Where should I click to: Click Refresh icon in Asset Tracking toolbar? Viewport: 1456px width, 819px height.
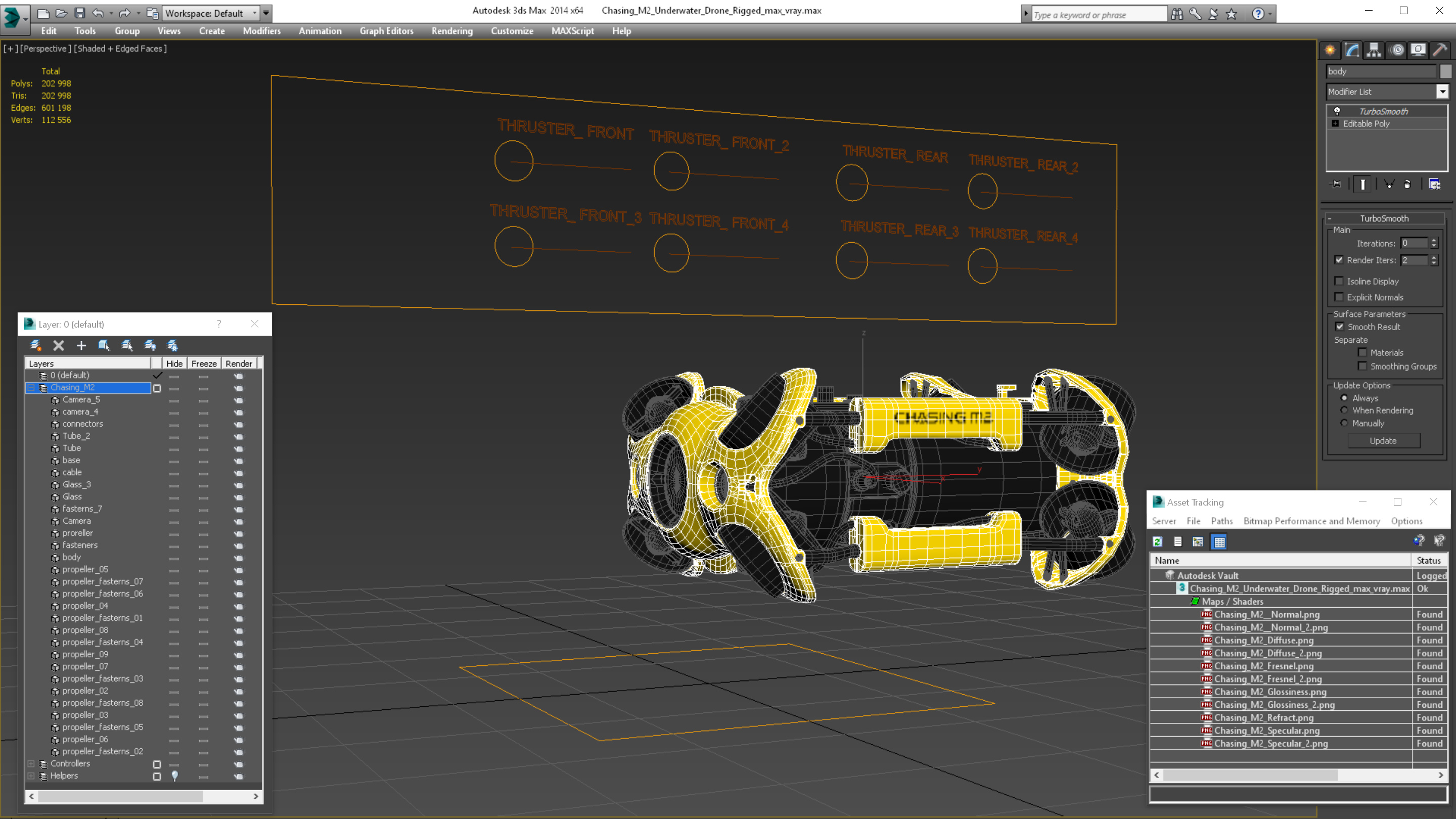[1158, 541]
